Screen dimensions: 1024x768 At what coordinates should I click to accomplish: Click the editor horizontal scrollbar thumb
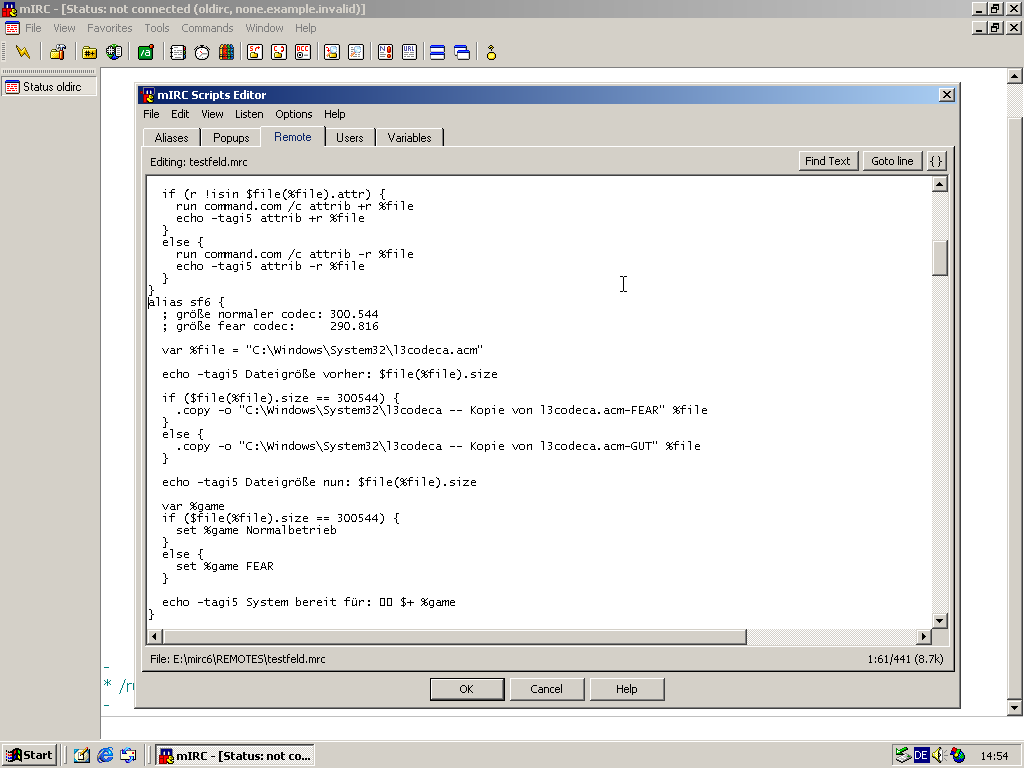(x=455, y=636)
